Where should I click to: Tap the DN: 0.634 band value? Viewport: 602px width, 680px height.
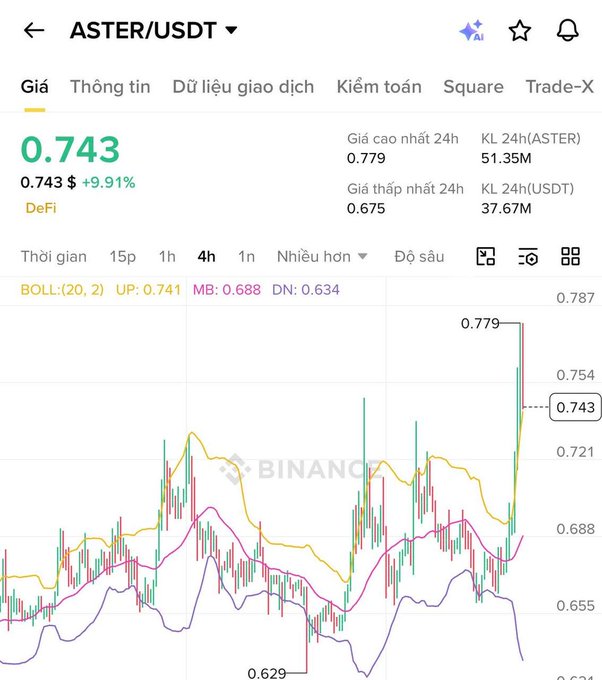306,290
